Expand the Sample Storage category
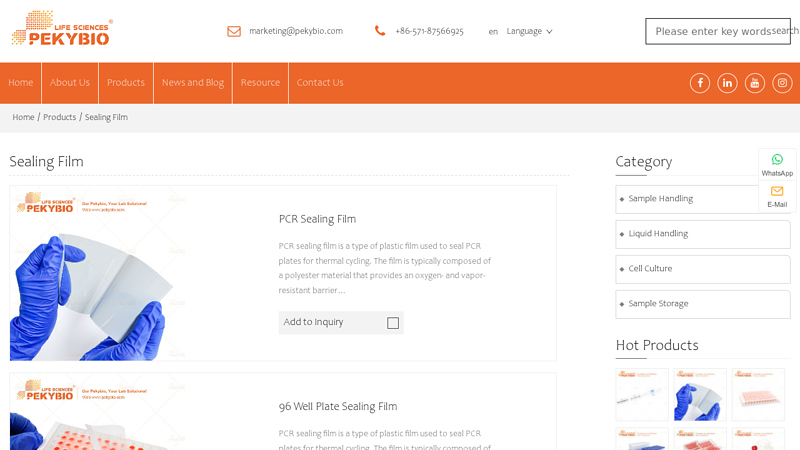 pos(703,304)
